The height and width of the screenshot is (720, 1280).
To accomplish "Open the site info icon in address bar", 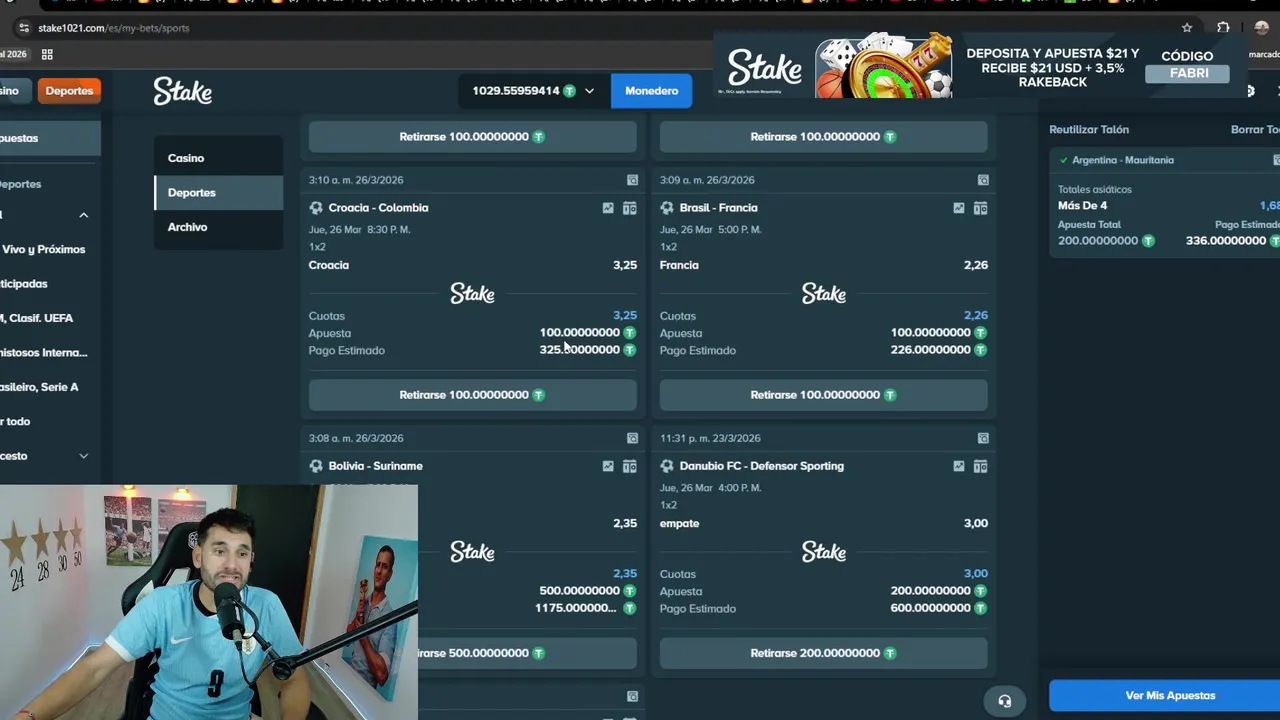I will coord(24,28).
